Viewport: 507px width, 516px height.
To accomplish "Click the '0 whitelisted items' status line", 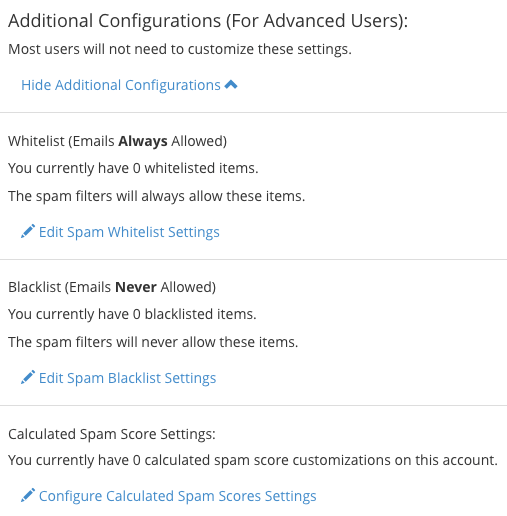I will point(133,168).
